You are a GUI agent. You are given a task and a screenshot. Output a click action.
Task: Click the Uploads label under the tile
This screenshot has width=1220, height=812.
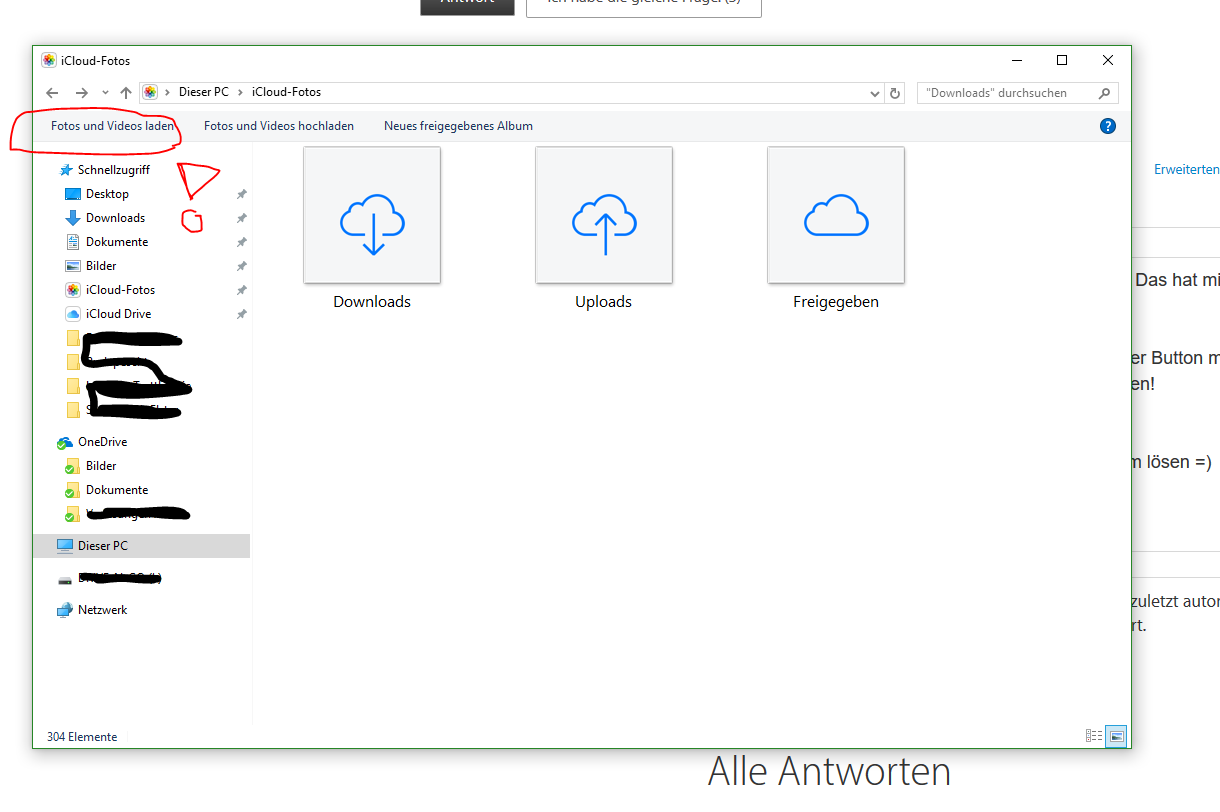(x=603, y=302)
